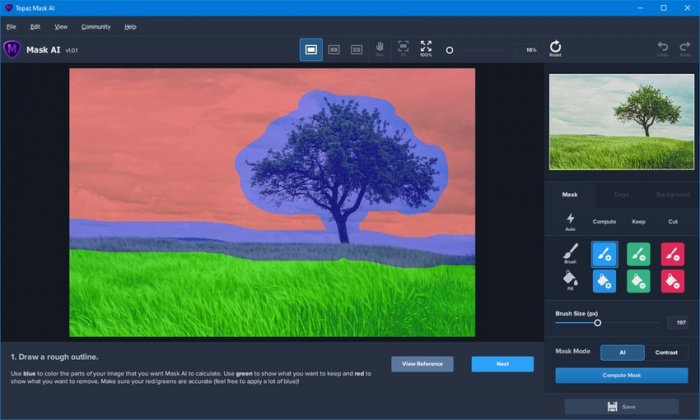This screenshot has height=420, width=700.
Task: Click the Next button
Action: (503, 364)
